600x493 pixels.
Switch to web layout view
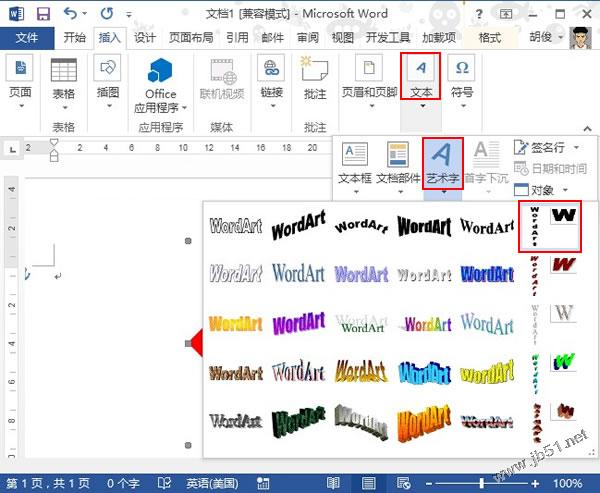point(403,483)
